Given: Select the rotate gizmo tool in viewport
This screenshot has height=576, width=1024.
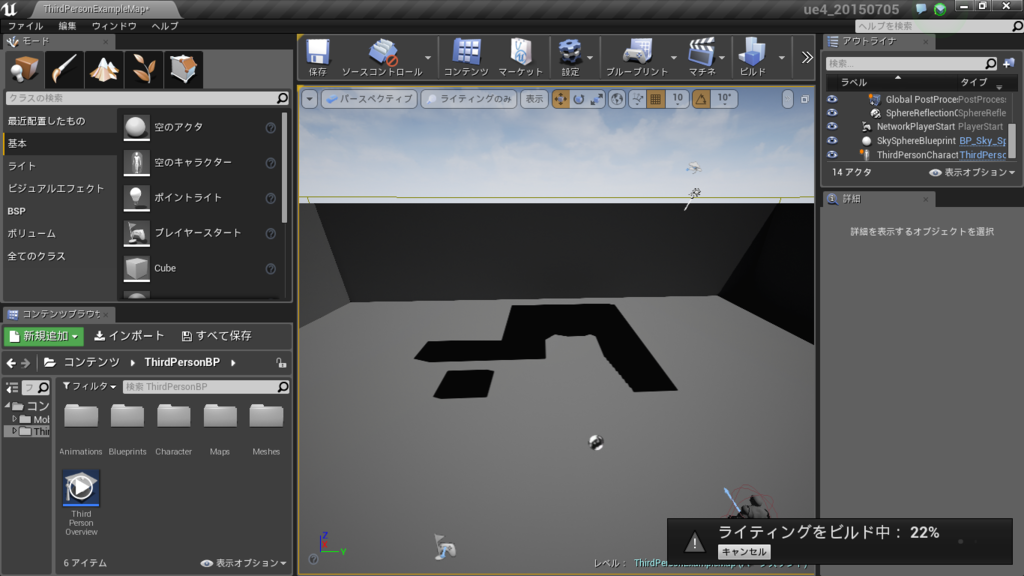Looking at the screenshot, I should coord(579,99).
